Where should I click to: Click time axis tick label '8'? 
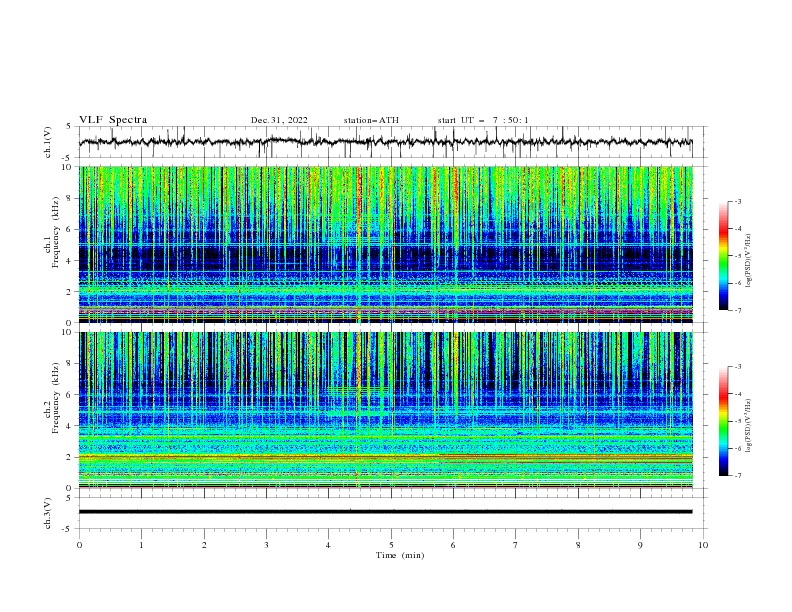pos(578,545)
